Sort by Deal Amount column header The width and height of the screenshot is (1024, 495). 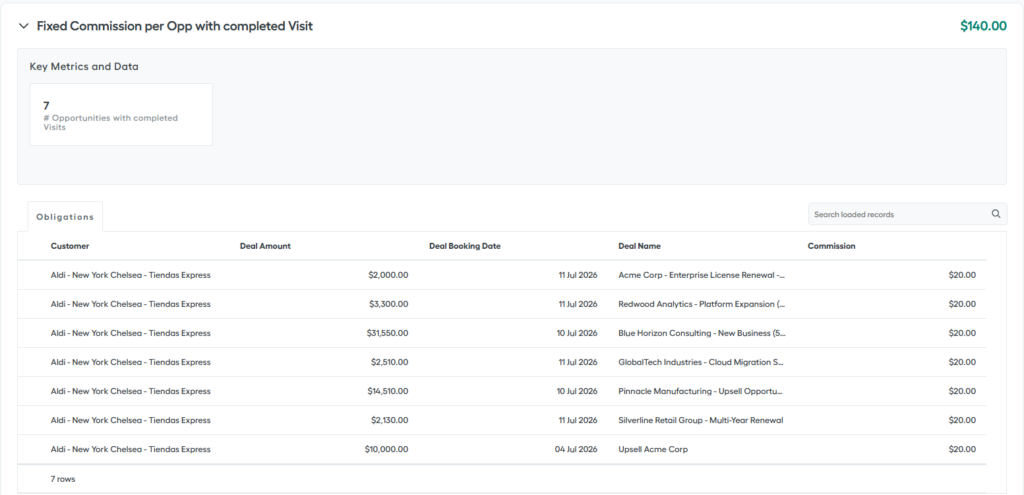point(265,246)
